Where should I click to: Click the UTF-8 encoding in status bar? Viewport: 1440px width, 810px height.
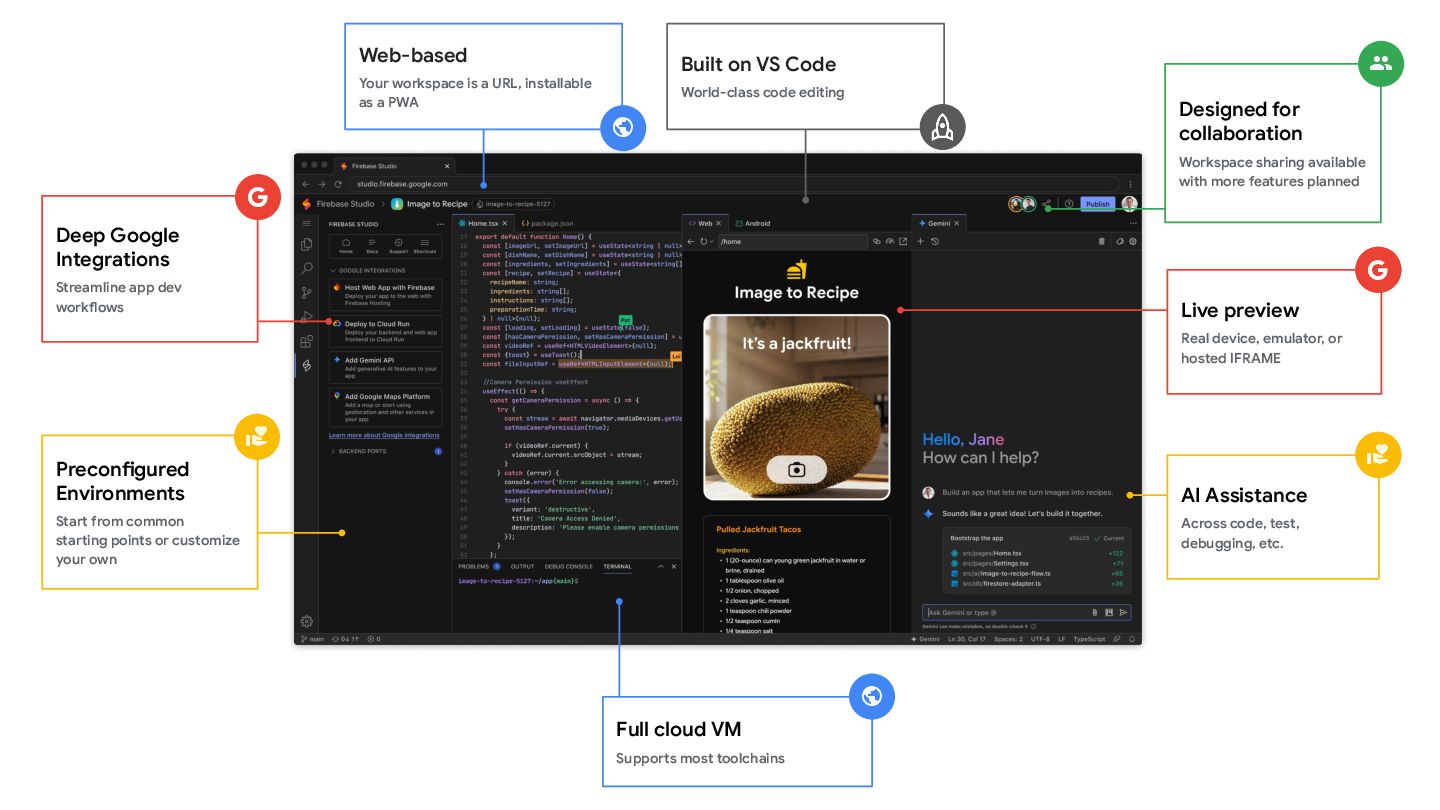pyautogui.click(x=1040, y=639)
